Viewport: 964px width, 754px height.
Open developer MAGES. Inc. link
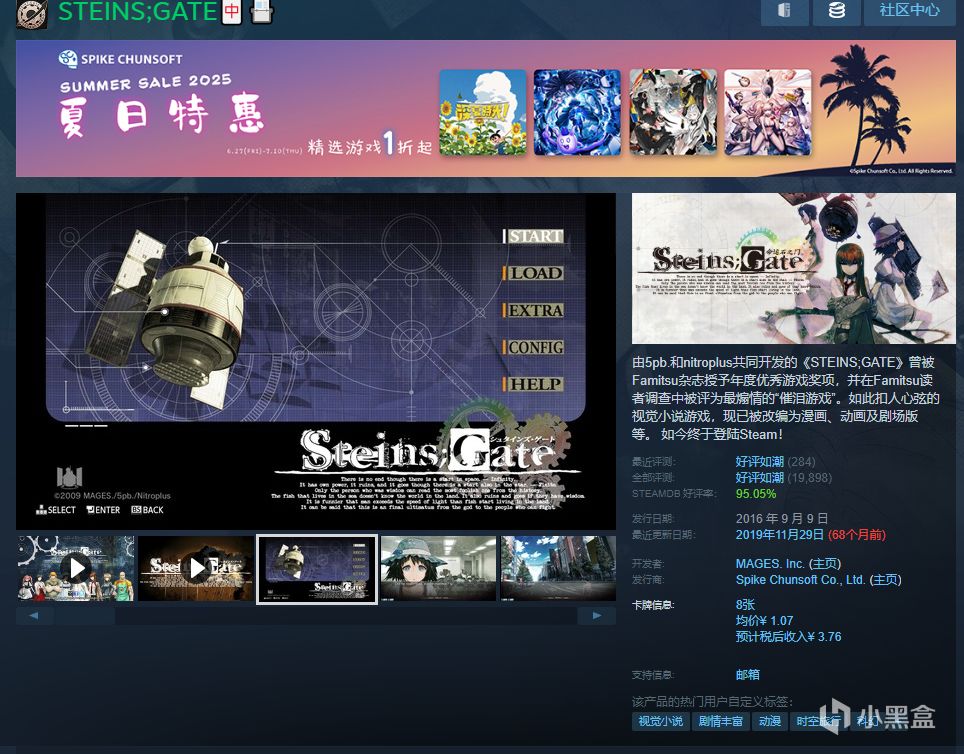(770, 563)
